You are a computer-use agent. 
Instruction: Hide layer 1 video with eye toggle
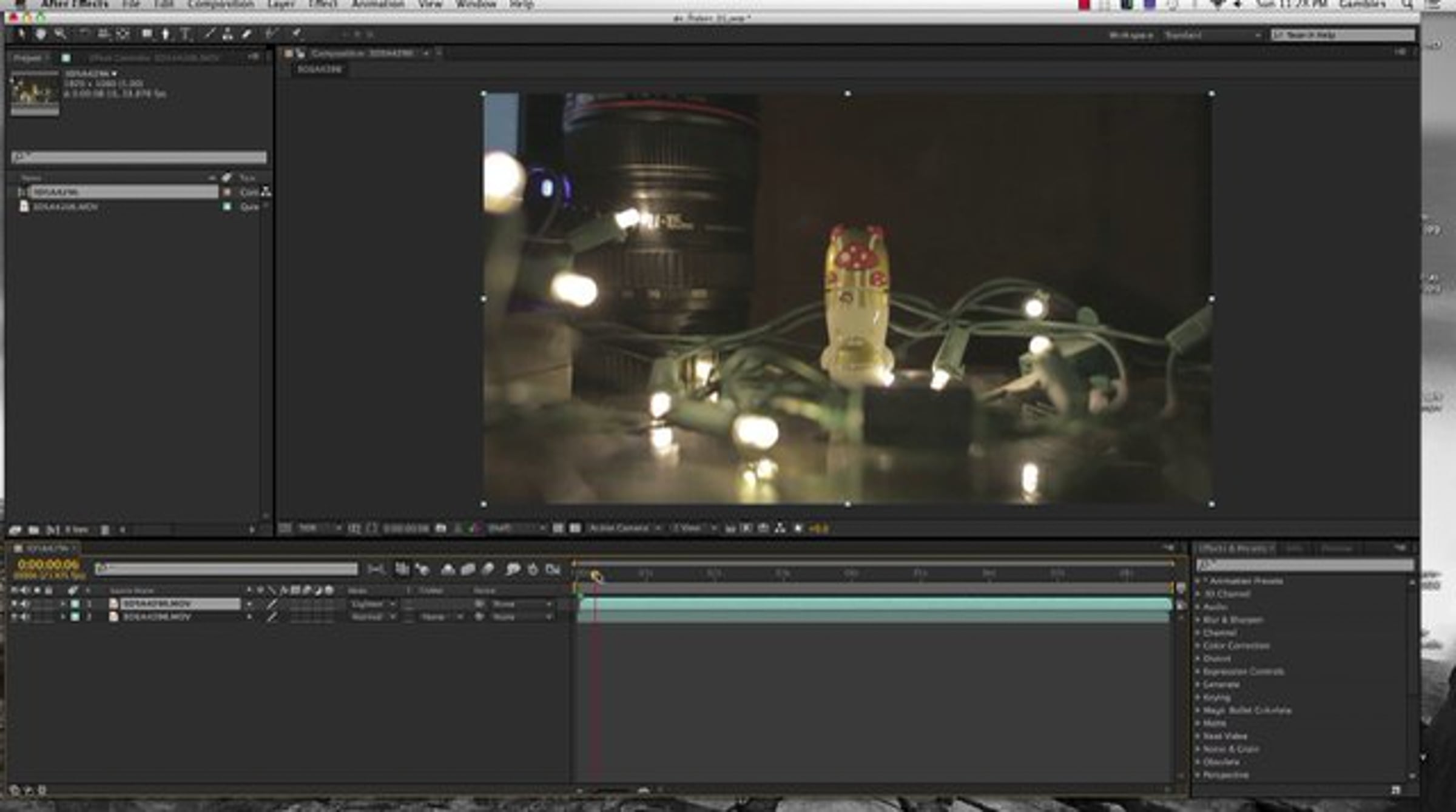[x=14, y=604]
